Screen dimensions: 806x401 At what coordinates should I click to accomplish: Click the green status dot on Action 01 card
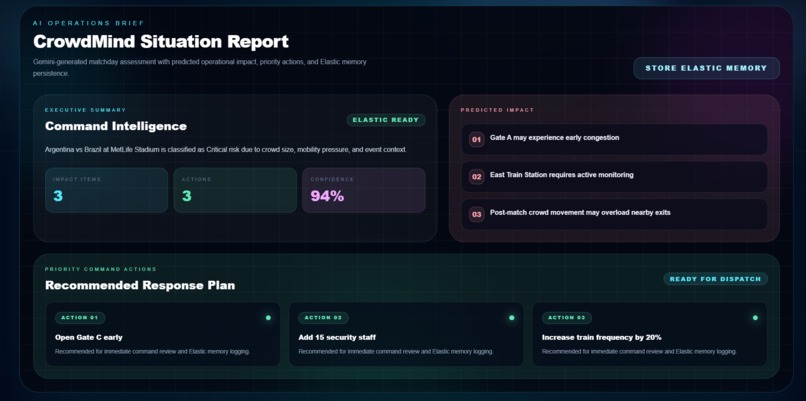coord(268,318)
